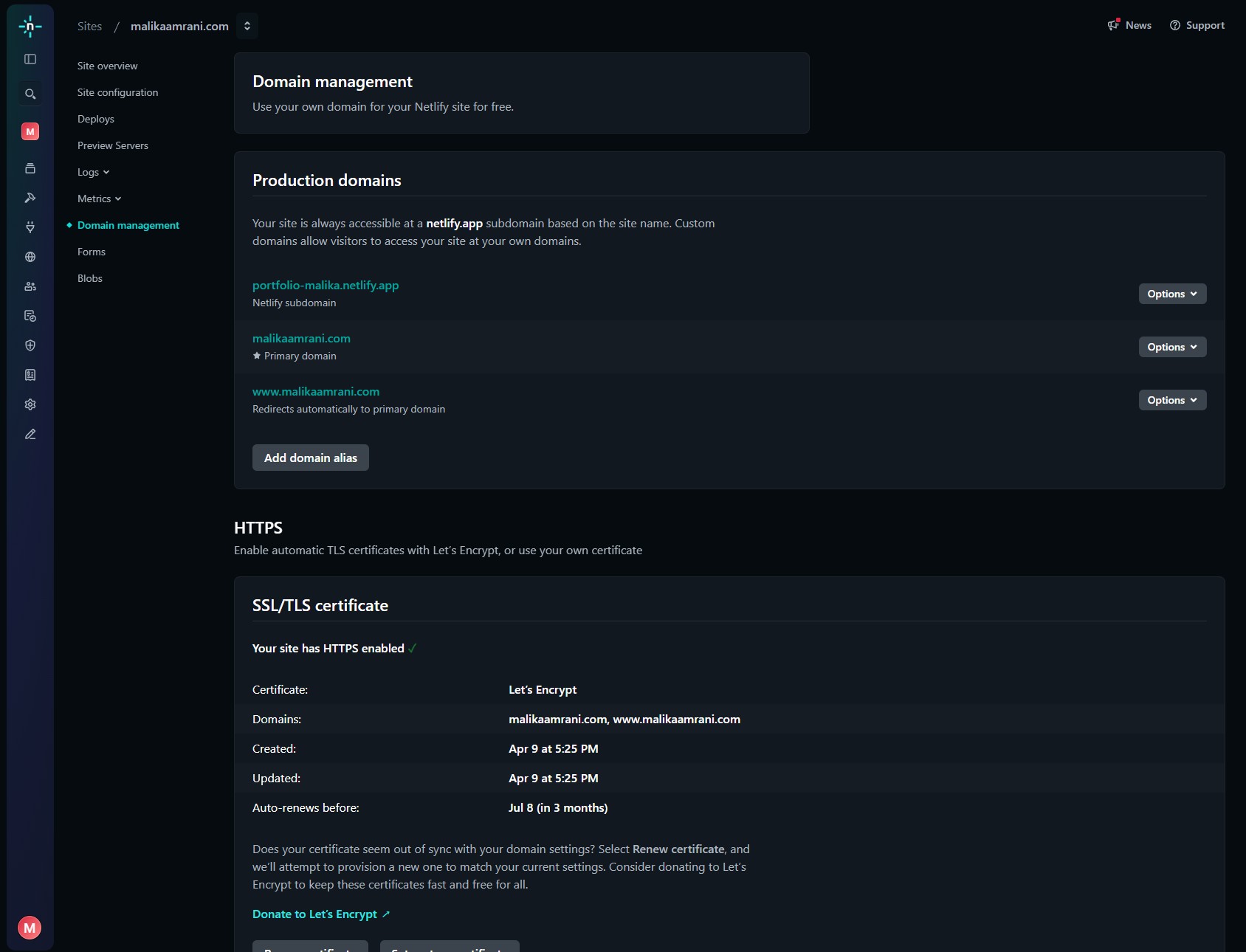Open Preview Servers
The image size is (1246, 952).
[x=113, y=145]
